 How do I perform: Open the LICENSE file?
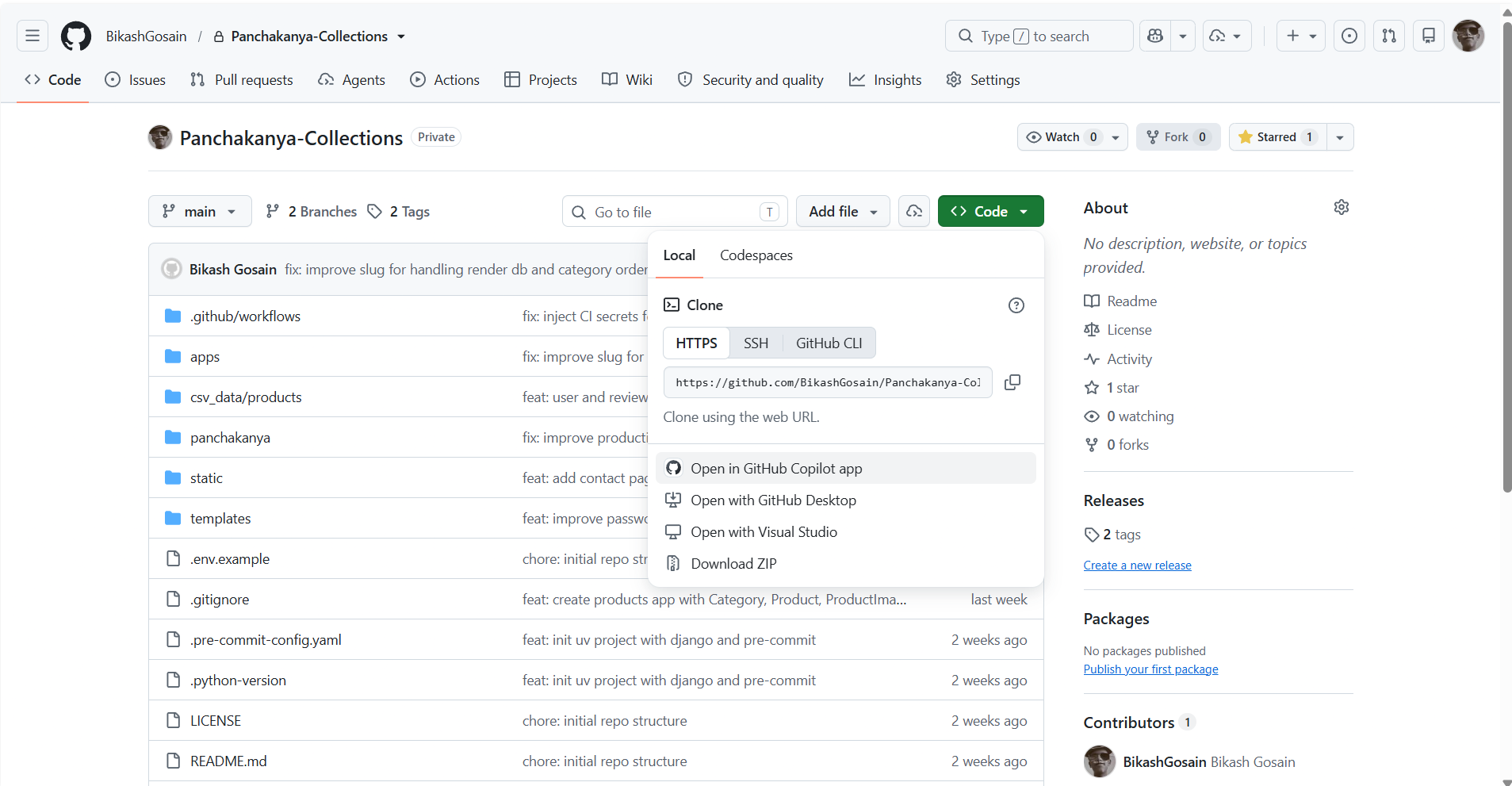point(216,720)
